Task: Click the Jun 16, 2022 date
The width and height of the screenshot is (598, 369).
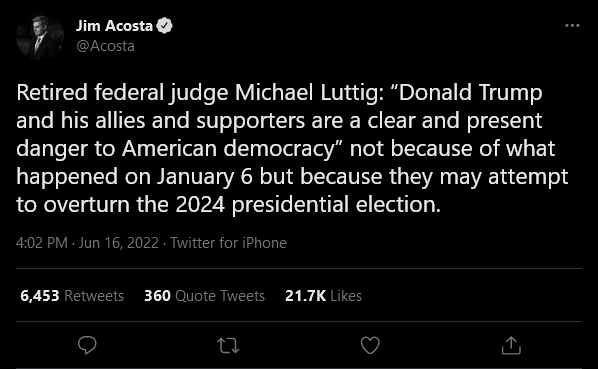Action: click(x=118, y=243)
